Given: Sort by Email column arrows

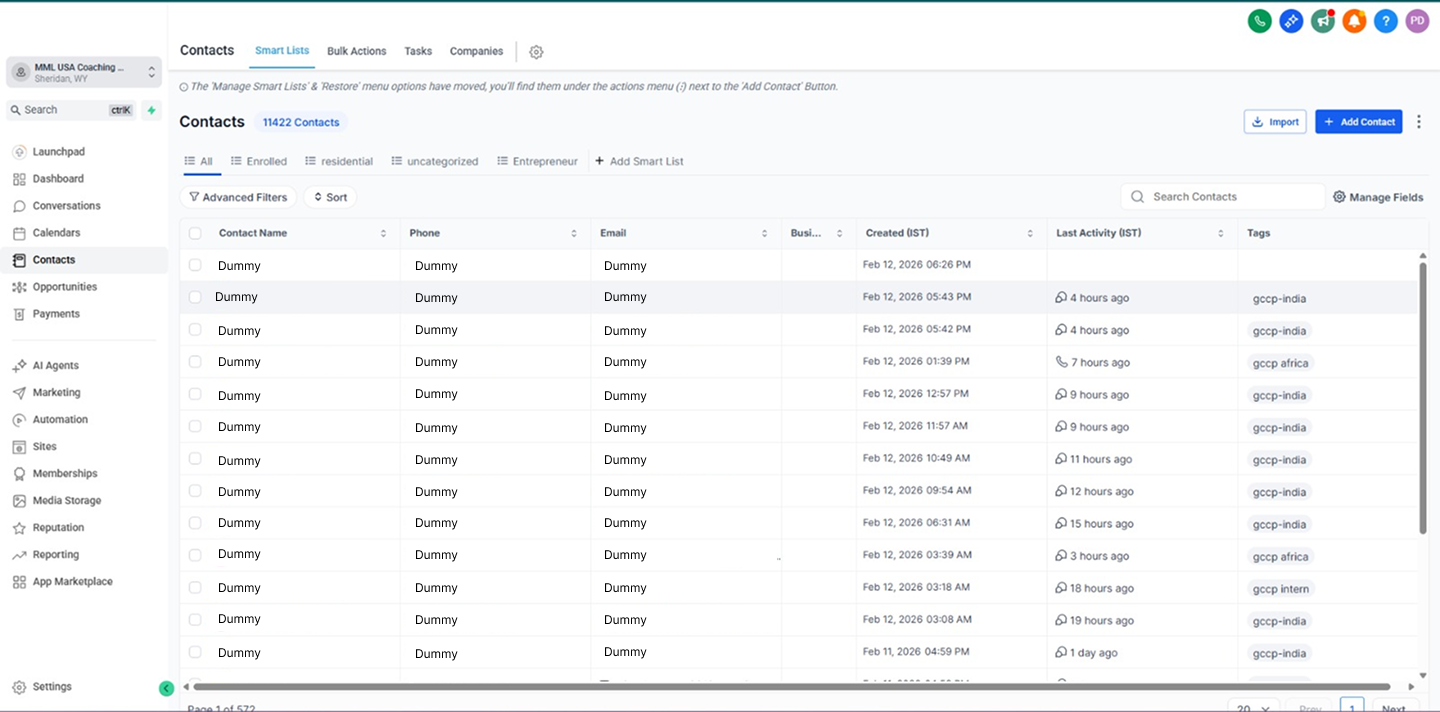Looking at the screenshot, I should click(x=764, y=234).
